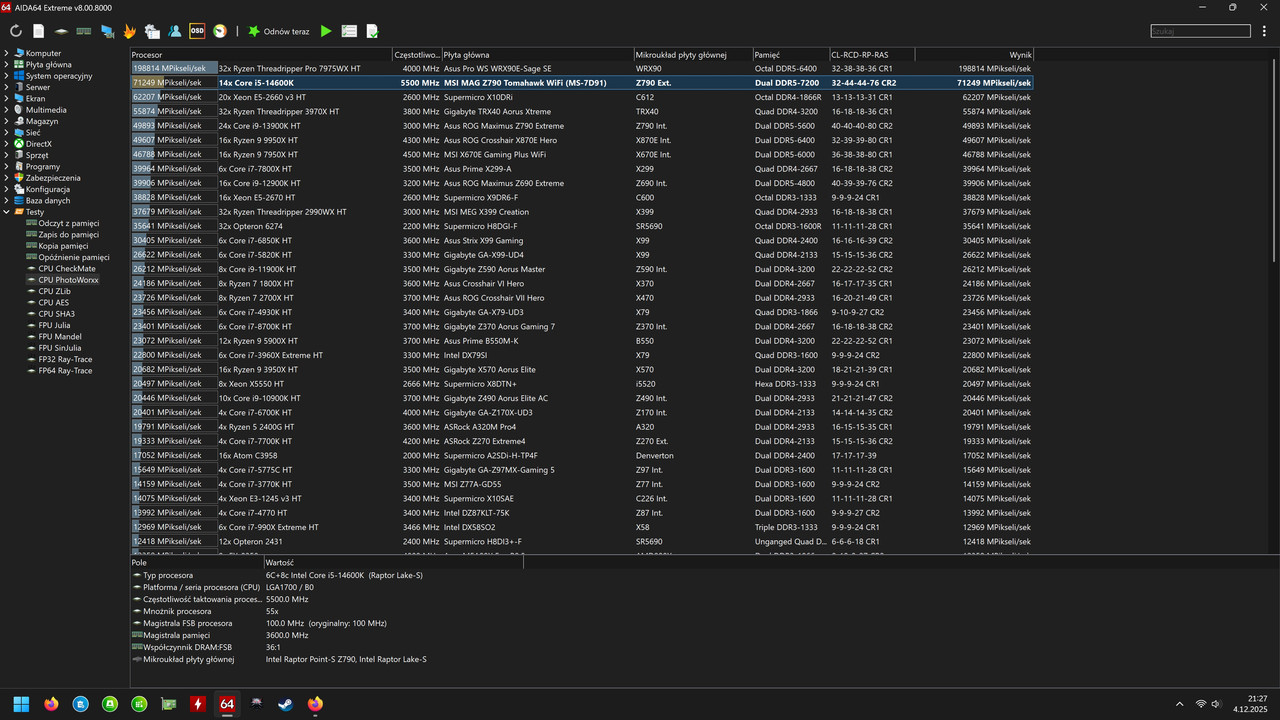Expand the Multimedia tree node arrow
Screen dimensions: 1280x720
tap(7, 110)
